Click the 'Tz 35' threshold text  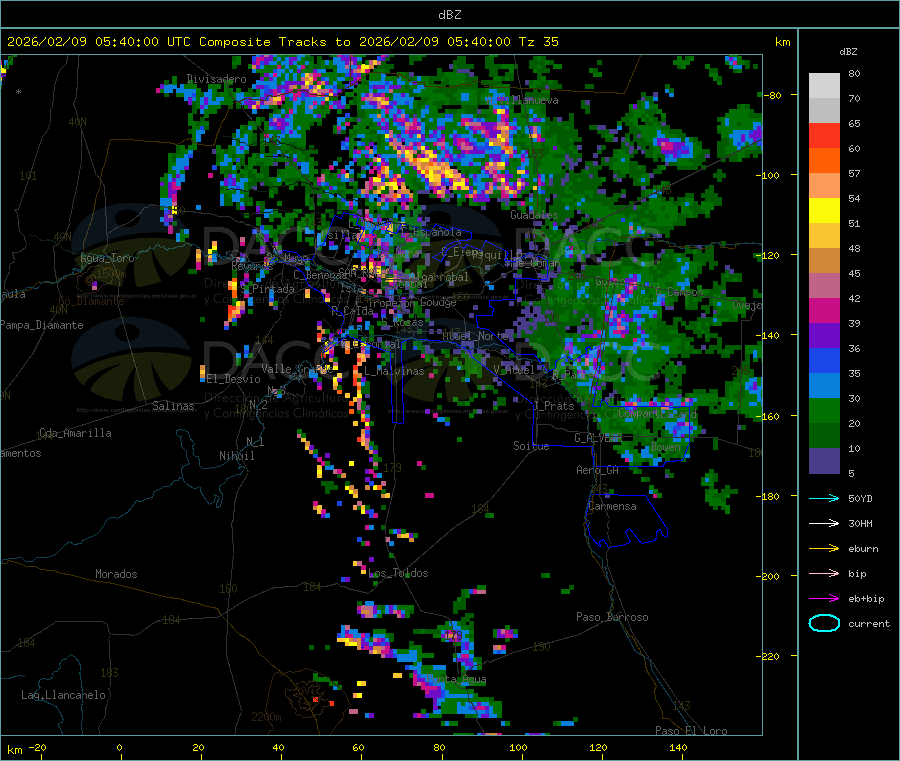point(538,42)
